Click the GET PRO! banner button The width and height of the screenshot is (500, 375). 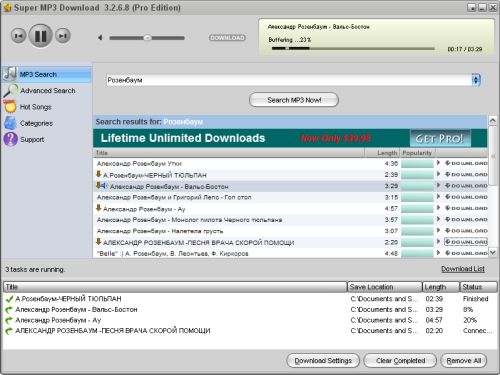tap(440, 138)
